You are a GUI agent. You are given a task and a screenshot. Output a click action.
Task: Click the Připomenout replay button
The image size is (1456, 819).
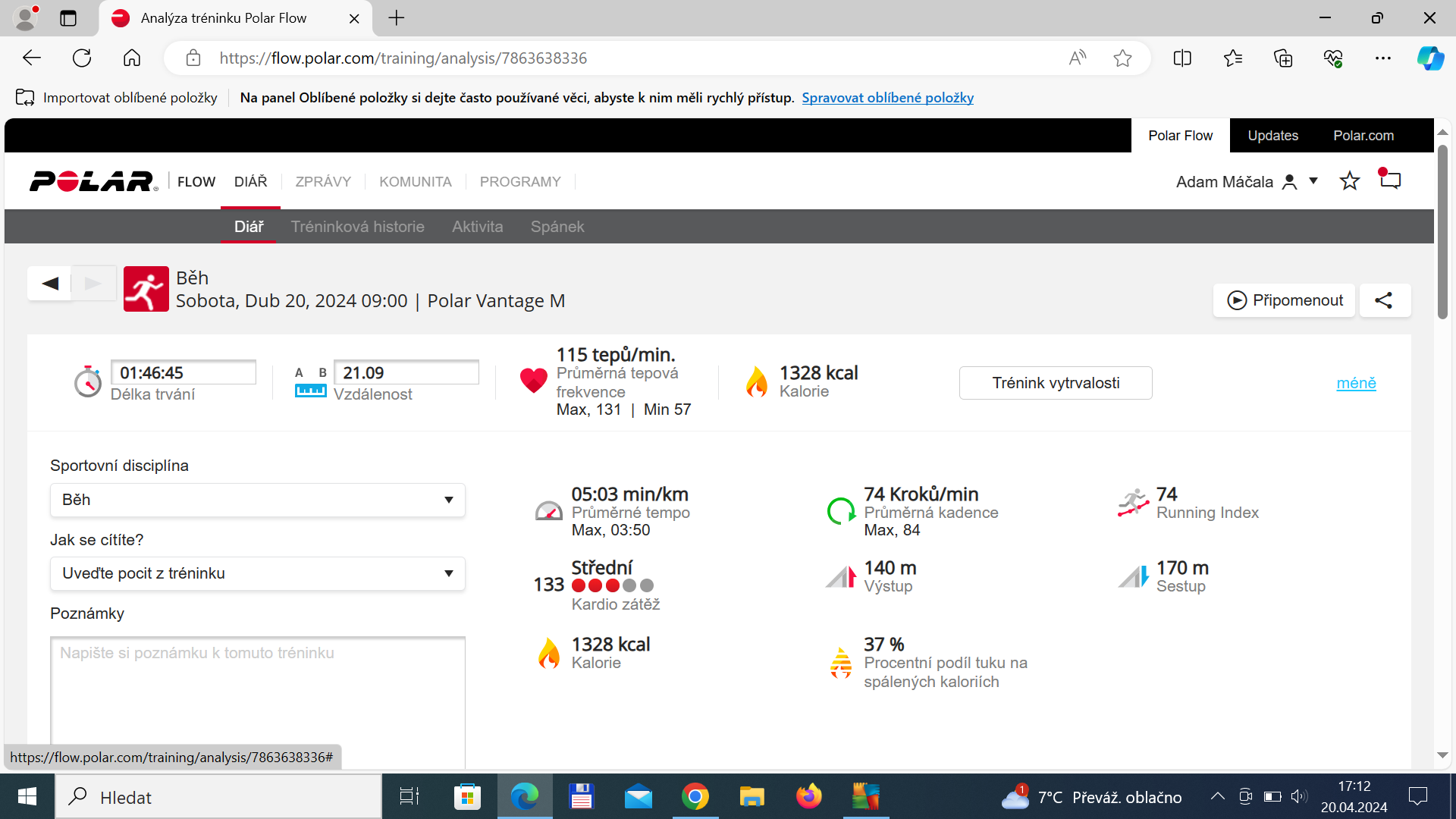[1284, 300]
